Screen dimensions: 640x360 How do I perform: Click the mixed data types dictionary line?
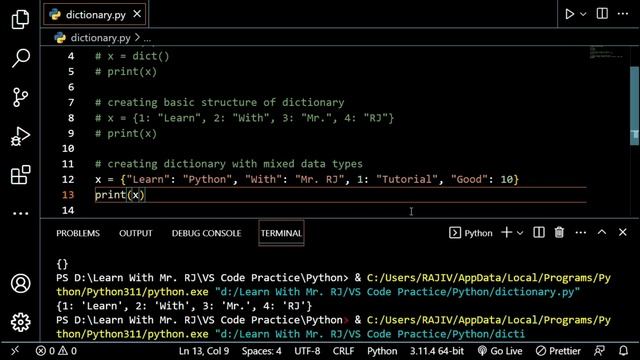point(307,180)
